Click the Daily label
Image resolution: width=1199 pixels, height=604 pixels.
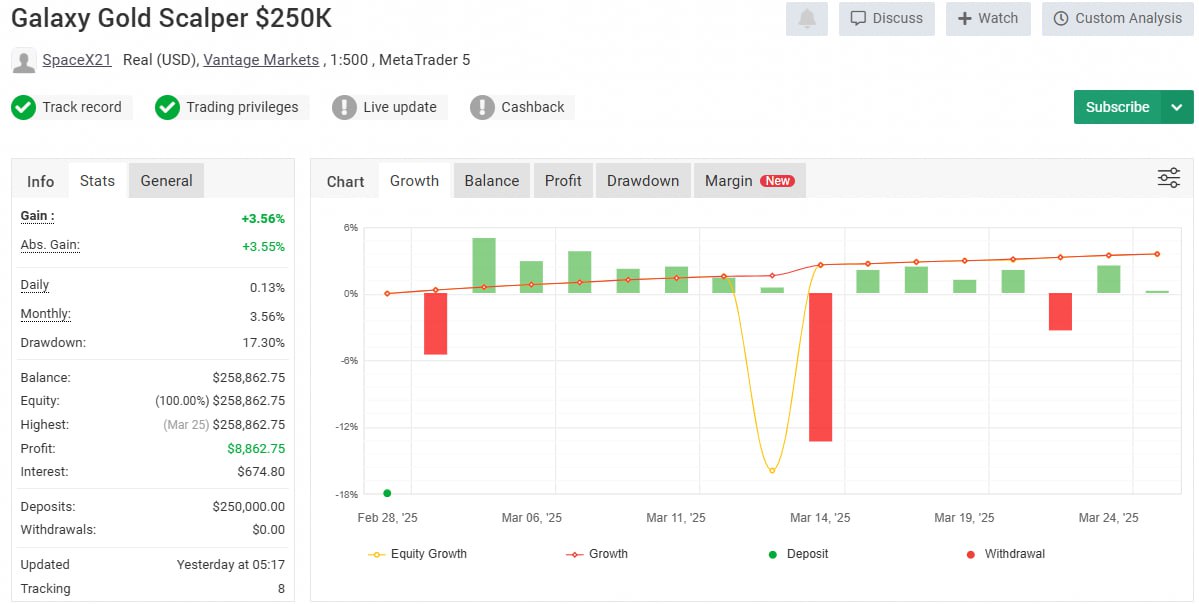[x=34, y=285]
